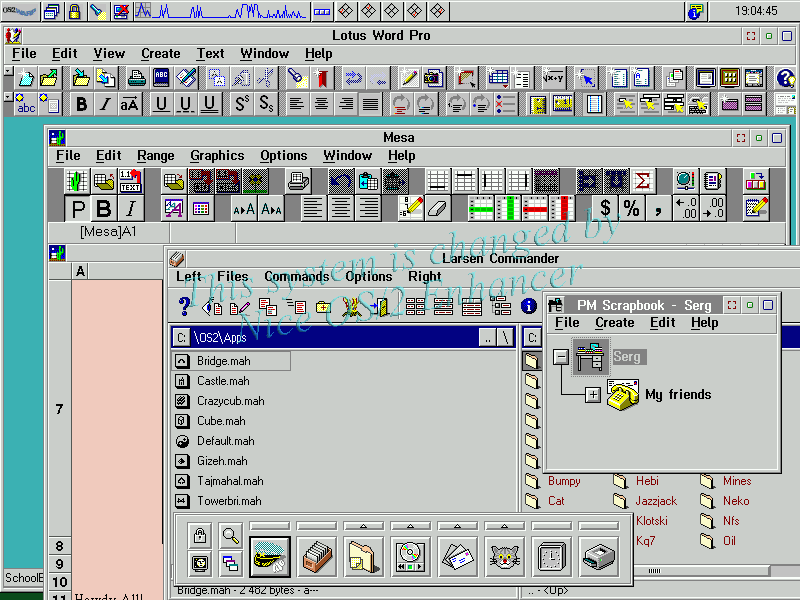
Task: Click Word Pro help lightbulb icon
Action: coord(786,78)
